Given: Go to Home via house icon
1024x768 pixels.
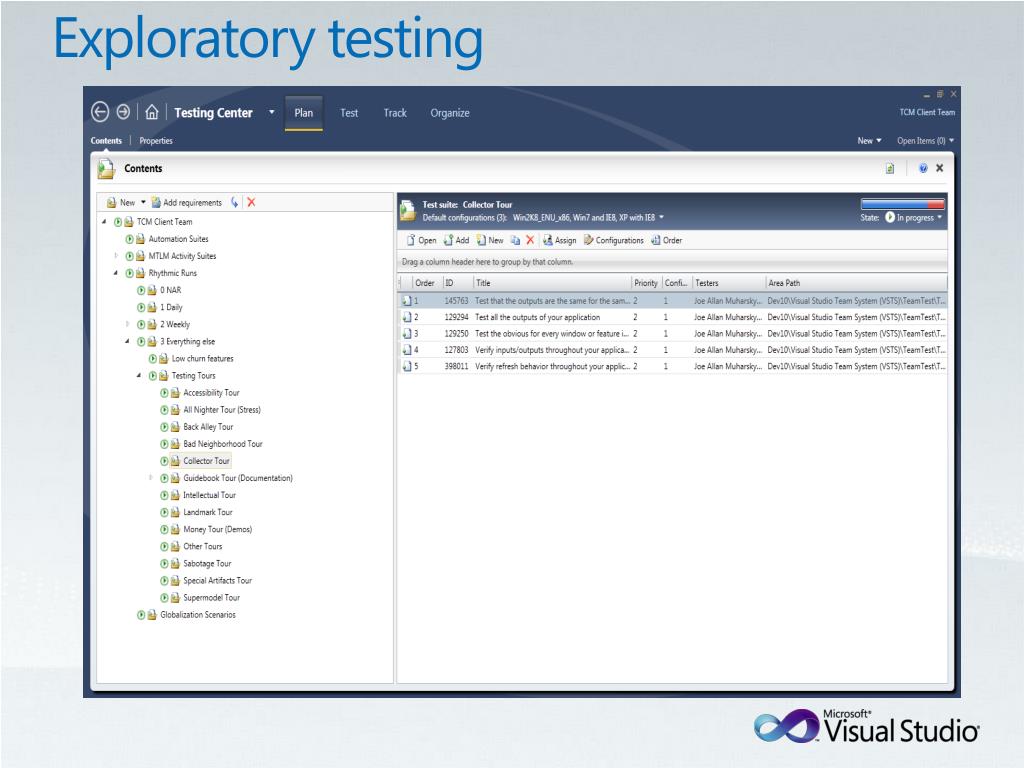Looking at the screenshot, I should coord(152,112).
